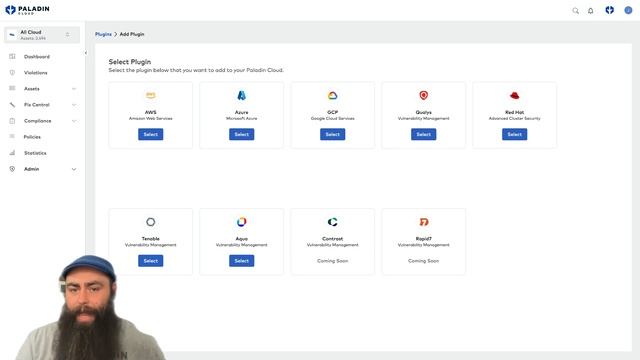Click the Red Hat plugin logo
640x360 pixels.
(x=515, y=96)
